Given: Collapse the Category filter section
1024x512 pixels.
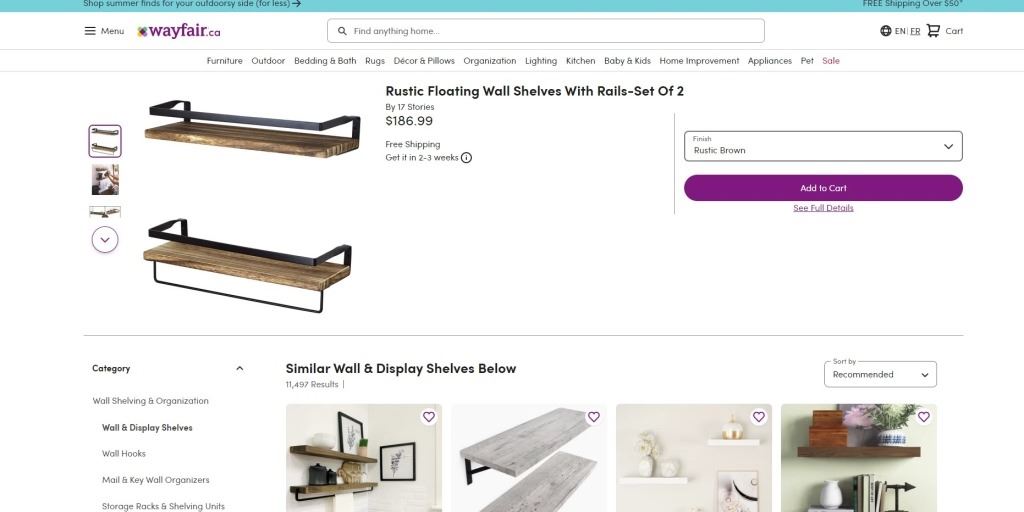Looking at the screenshot, I should click(x=239, y=368).
